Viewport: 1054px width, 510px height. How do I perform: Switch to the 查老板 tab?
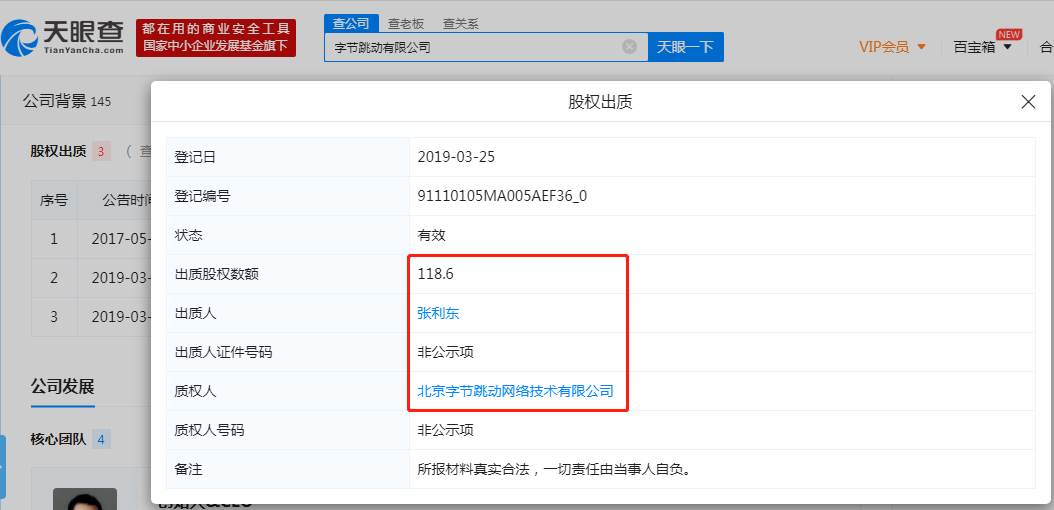[x=406, y=24]
